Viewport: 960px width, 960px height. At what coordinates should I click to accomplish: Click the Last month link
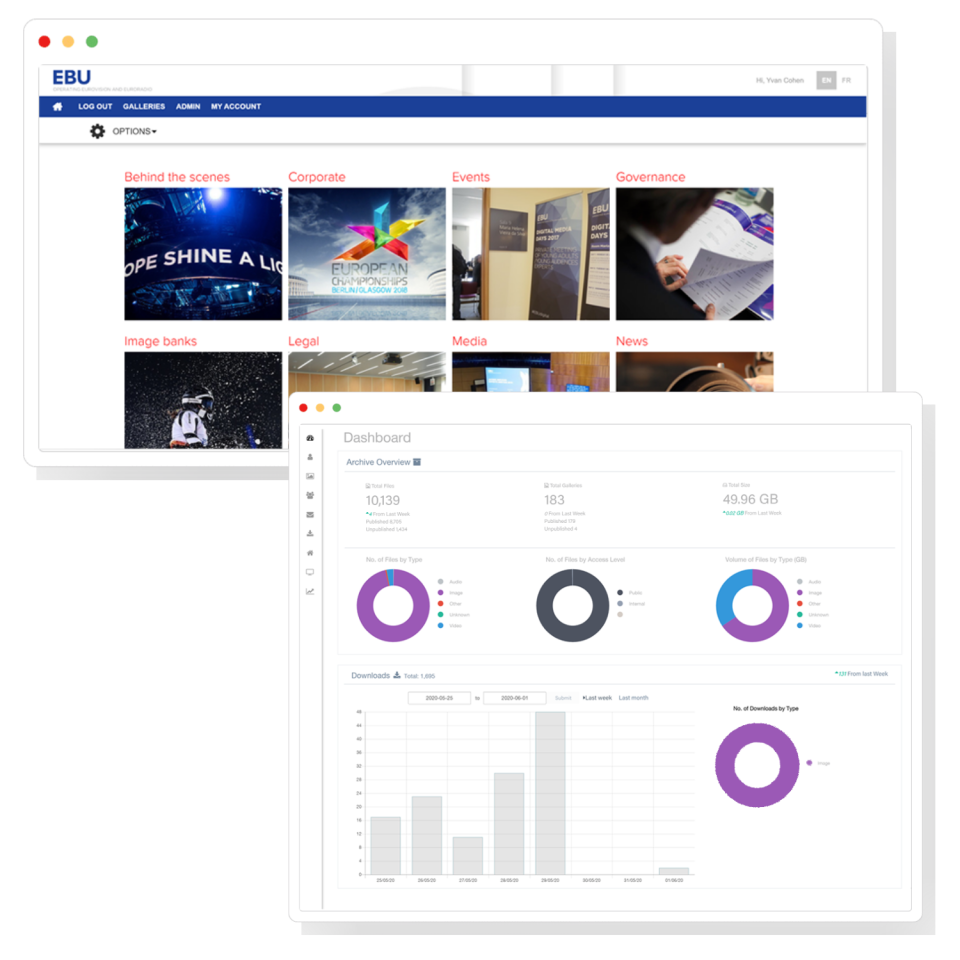(x=633, y=697)
